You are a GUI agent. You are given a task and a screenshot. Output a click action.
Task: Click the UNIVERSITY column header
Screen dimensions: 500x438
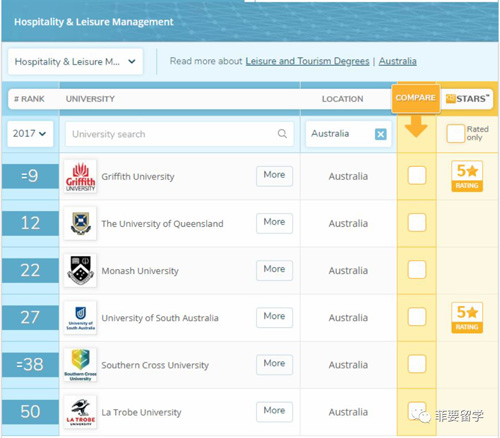90,99
